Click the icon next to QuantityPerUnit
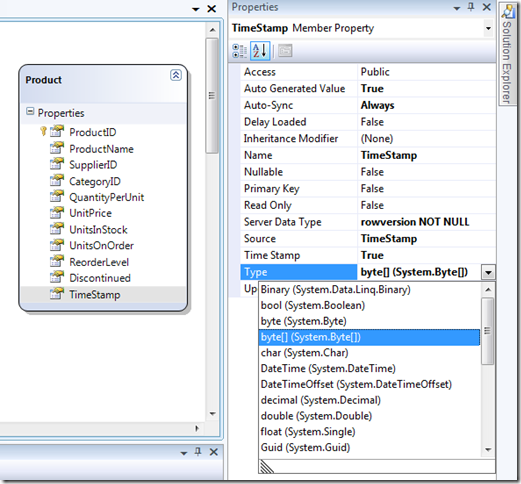The width and height of the screenshot is (521, 484). tap(57, 196)
